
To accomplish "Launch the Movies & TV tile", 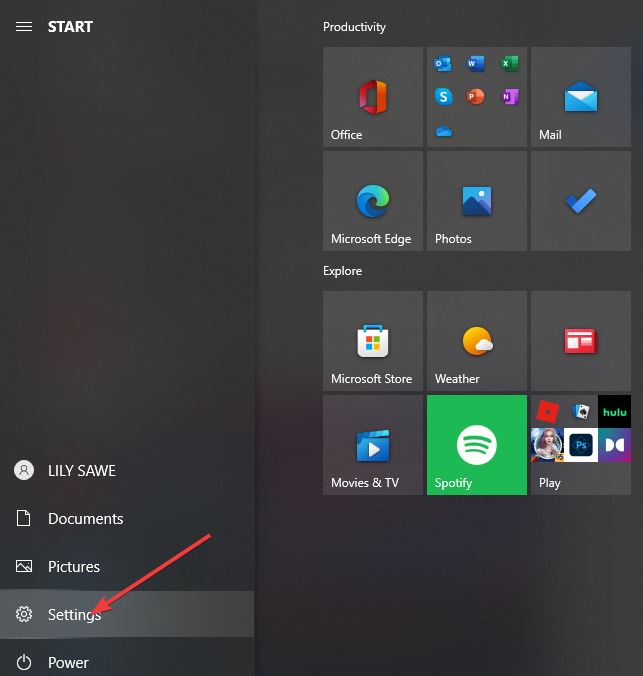I will (373, 445).
